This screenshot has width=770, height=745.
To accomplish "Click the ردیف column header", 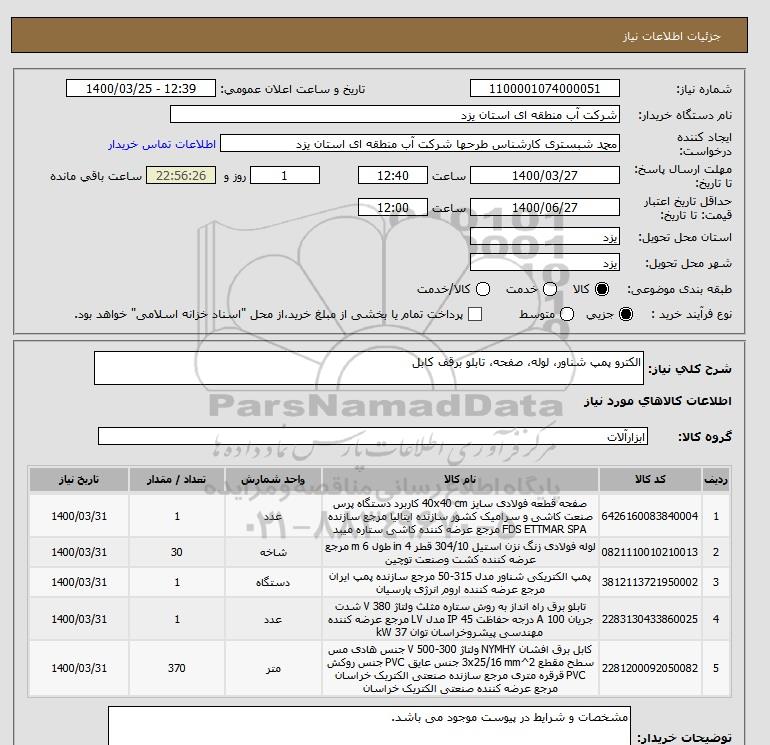I will click(x=716, y=480).
